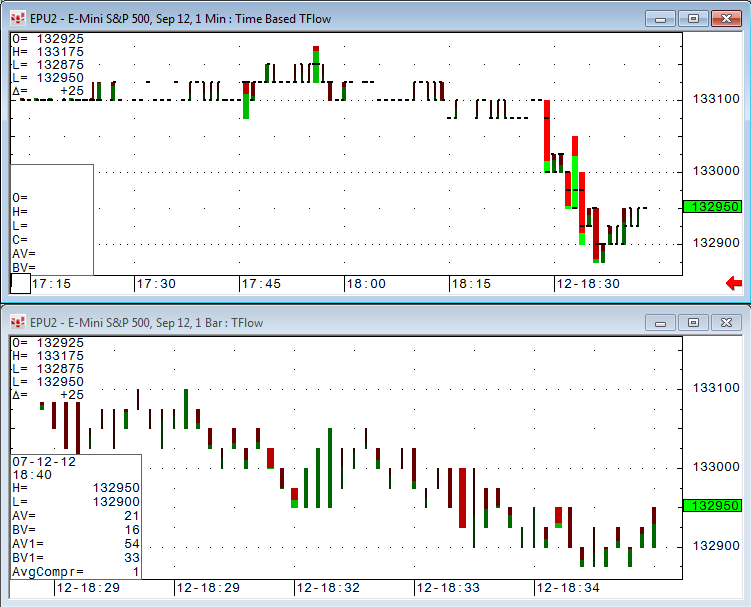
Task: Minimize the 1 Bar TFlow chart window
Action: point(660,322)
